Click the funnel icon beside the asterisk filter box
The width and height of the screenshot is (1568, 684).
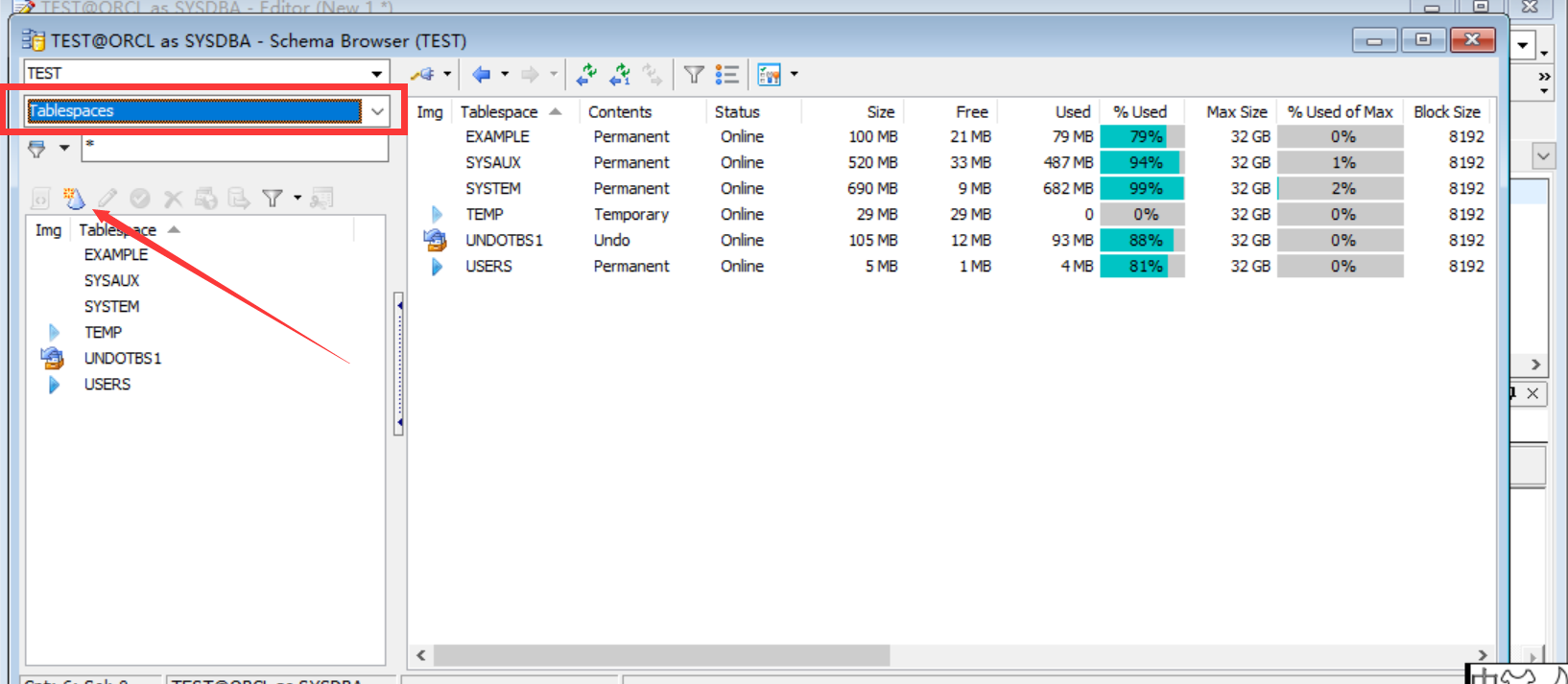36,149
